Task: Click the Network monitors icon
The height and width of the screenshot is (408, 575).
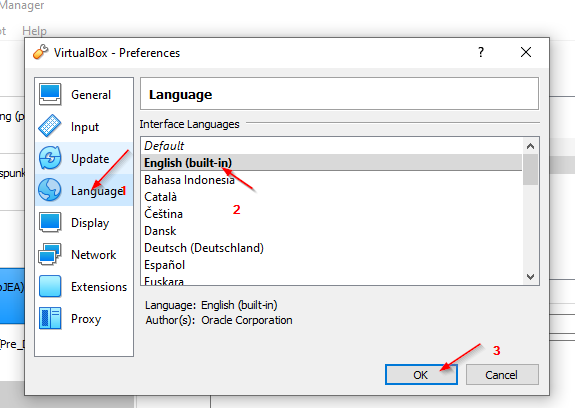Action: tap(50, 254)
